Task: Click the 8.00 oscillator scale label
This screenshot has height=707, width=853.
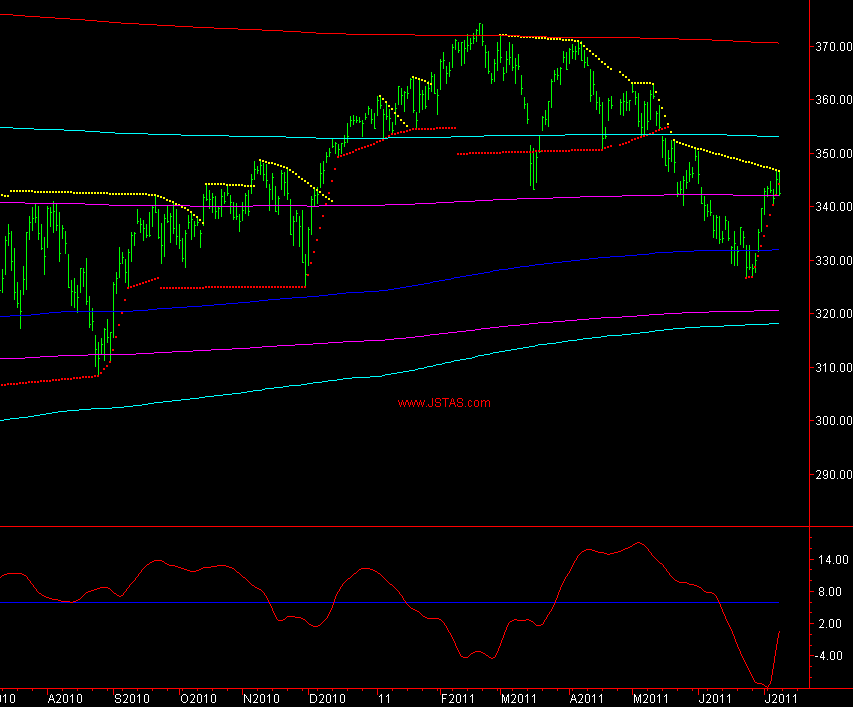Action: tap(832, 592)
